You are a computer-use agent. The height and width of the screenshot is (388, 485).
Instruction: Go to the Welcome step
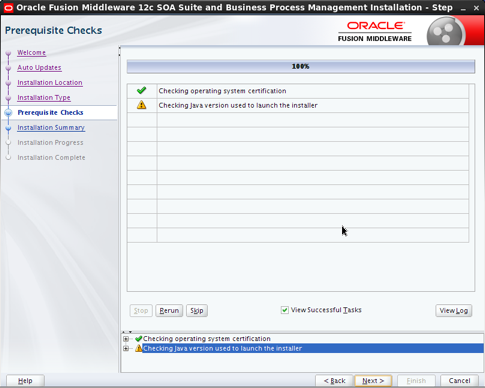pyautogui.click(x=31, y=53)
